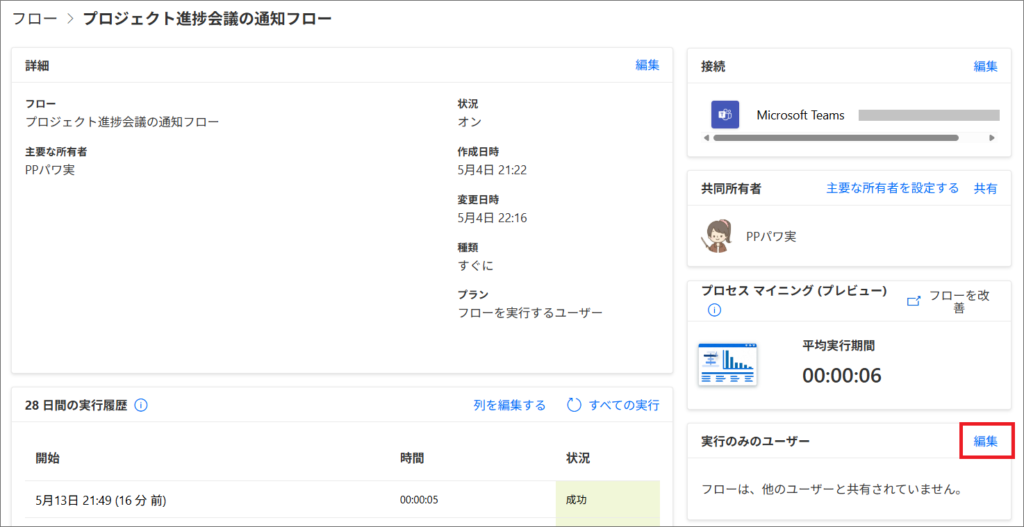
Task: Click 編集 in the 詳細 panel header
Action: (647, 65)
